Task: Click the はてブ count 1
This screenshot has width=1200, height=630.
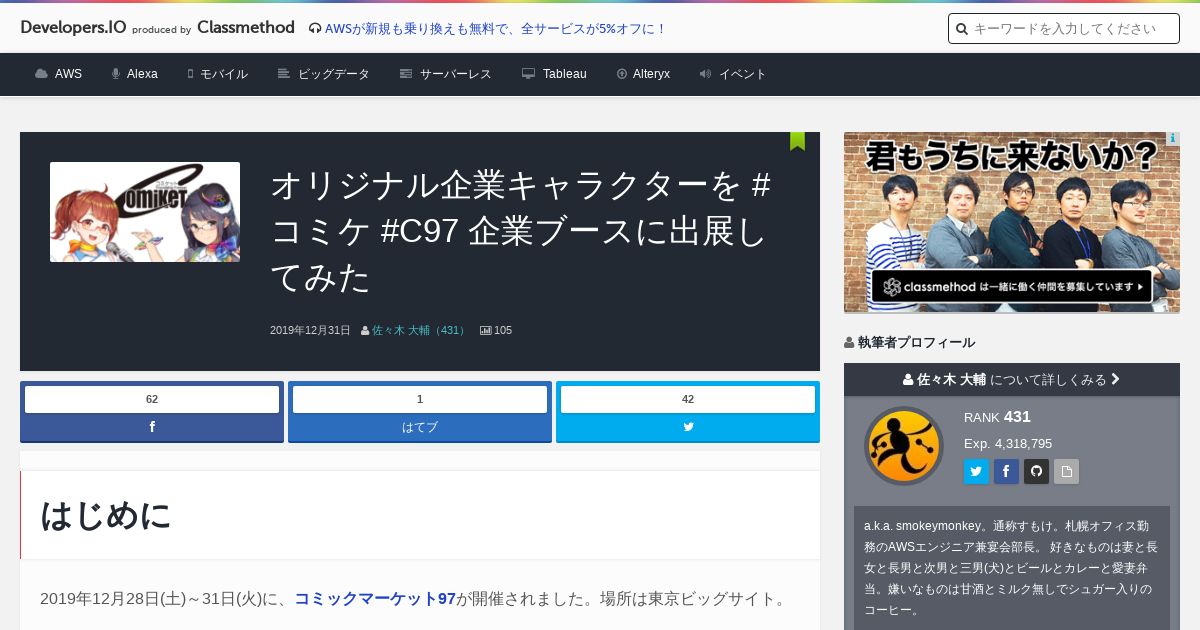Action: tap(420, 399)
